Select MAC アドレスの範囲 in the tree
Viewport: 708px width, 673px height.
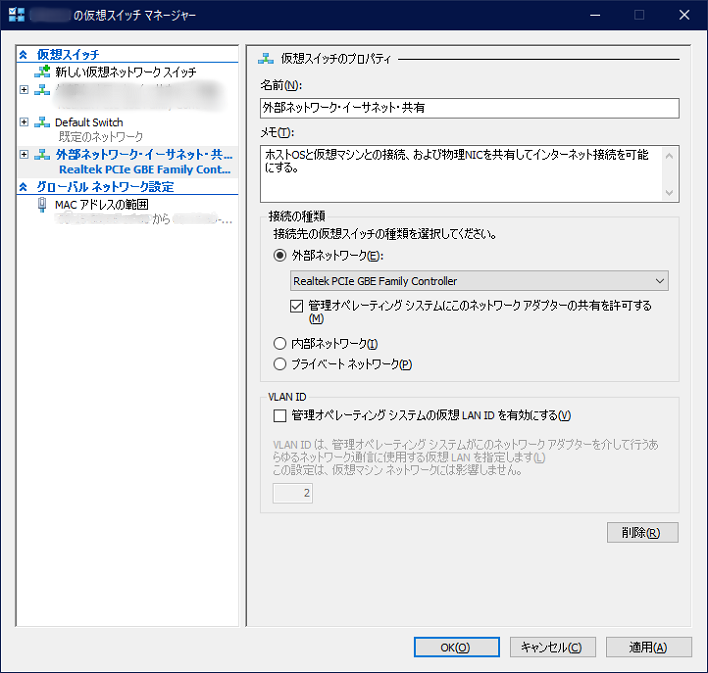tap(102, 205)
